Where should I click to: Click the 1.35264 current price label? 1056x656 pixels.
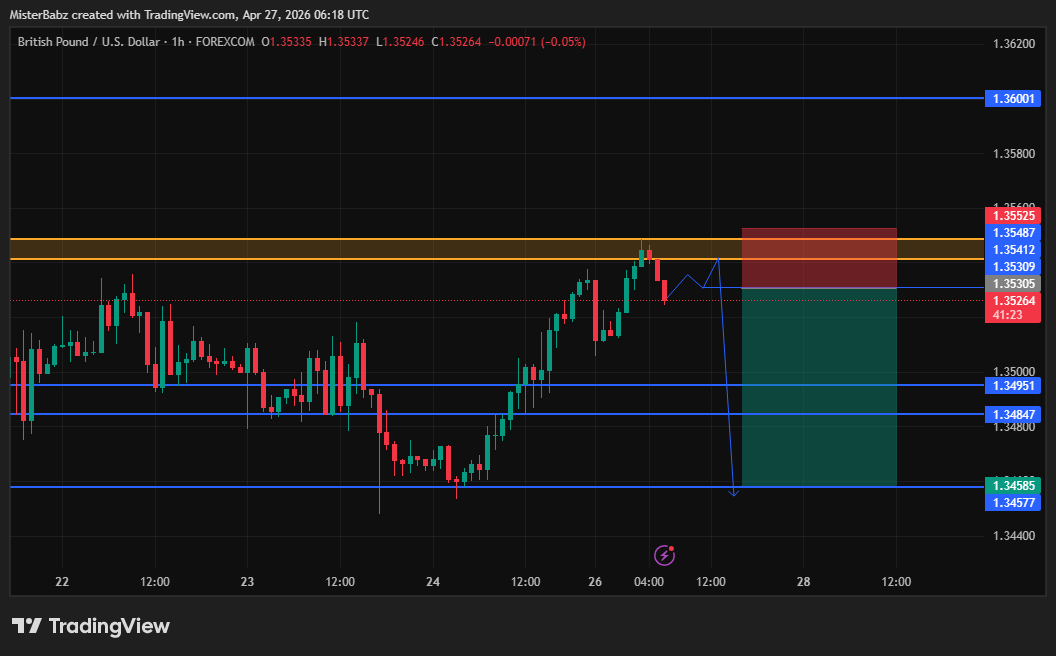1012,300
